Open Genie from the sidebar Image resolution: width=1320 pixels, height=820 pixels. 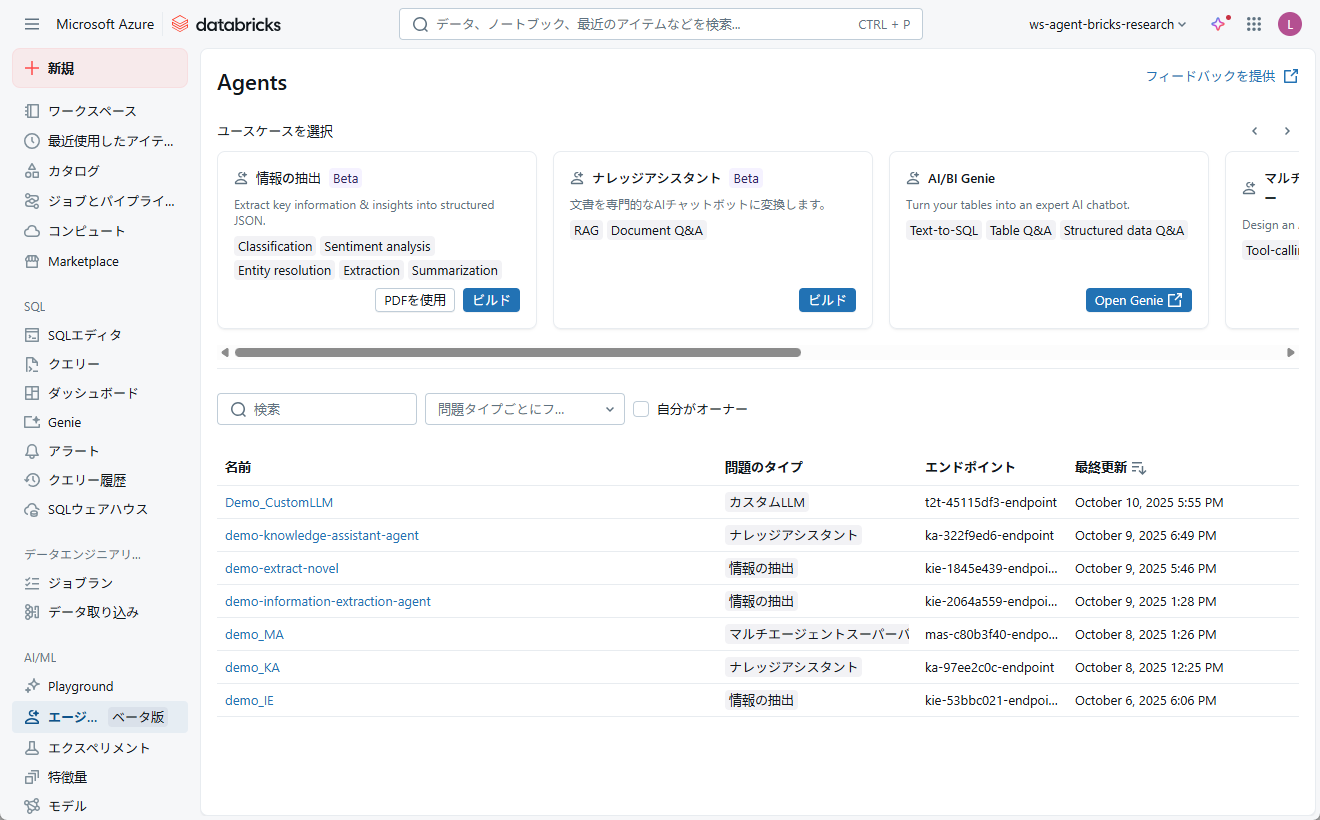coord(64,422)
